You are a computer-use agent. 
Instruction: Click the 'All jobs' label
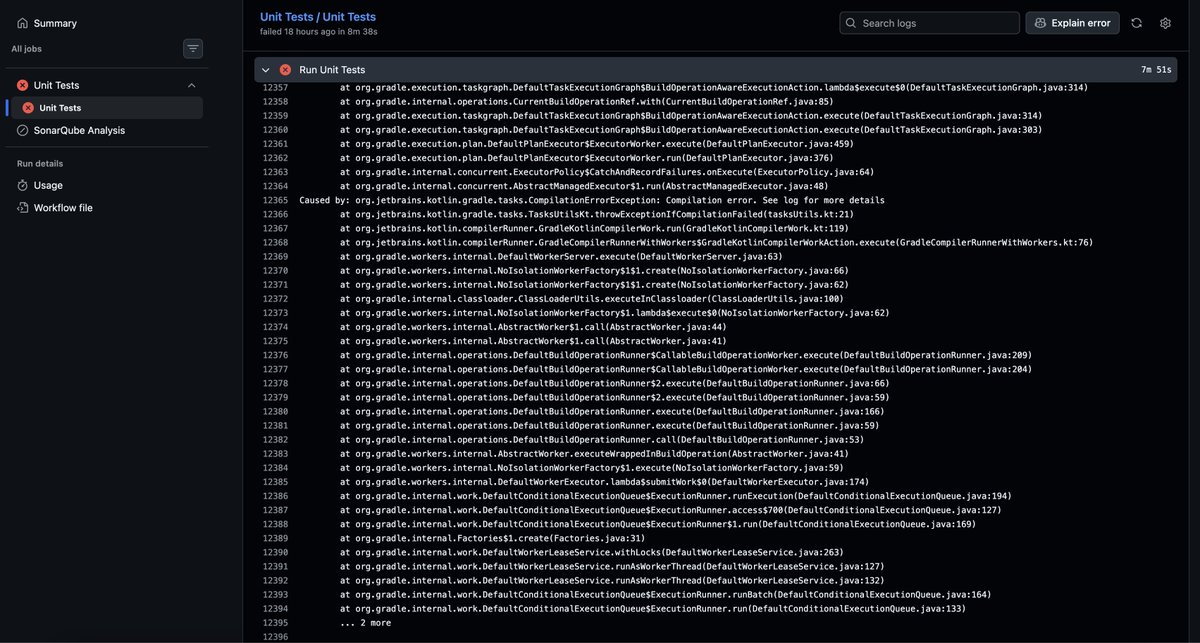(x=27, y=48)
